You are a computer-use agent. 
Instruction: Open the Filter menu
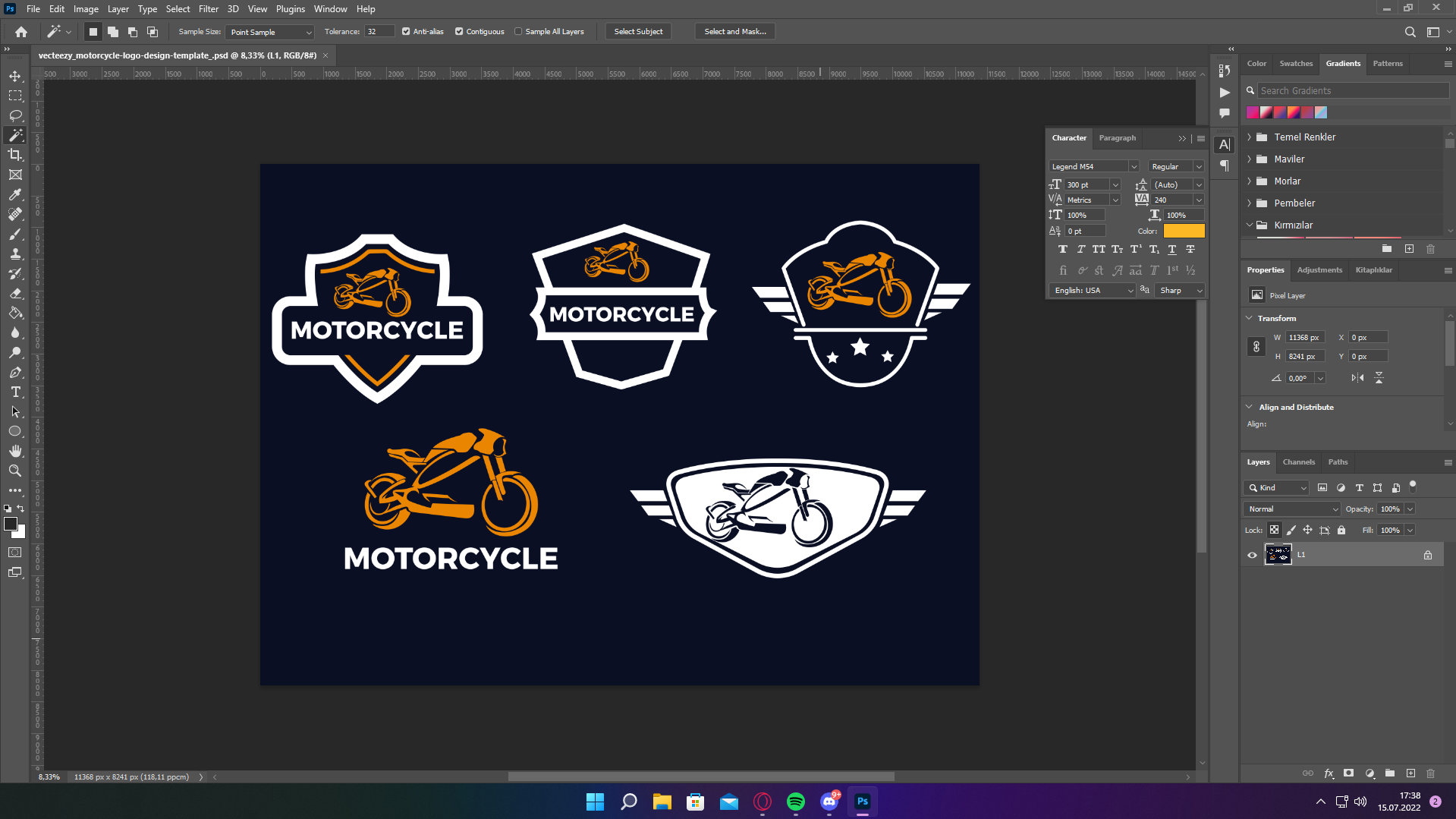tap(209, 9)
